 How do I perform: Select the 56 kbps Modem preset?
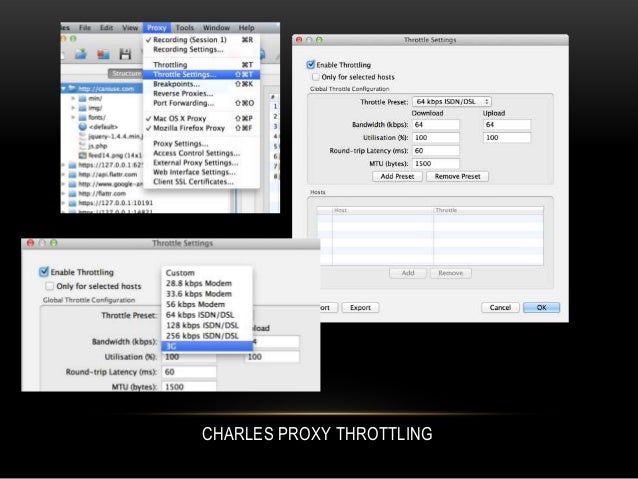(207, 304)
